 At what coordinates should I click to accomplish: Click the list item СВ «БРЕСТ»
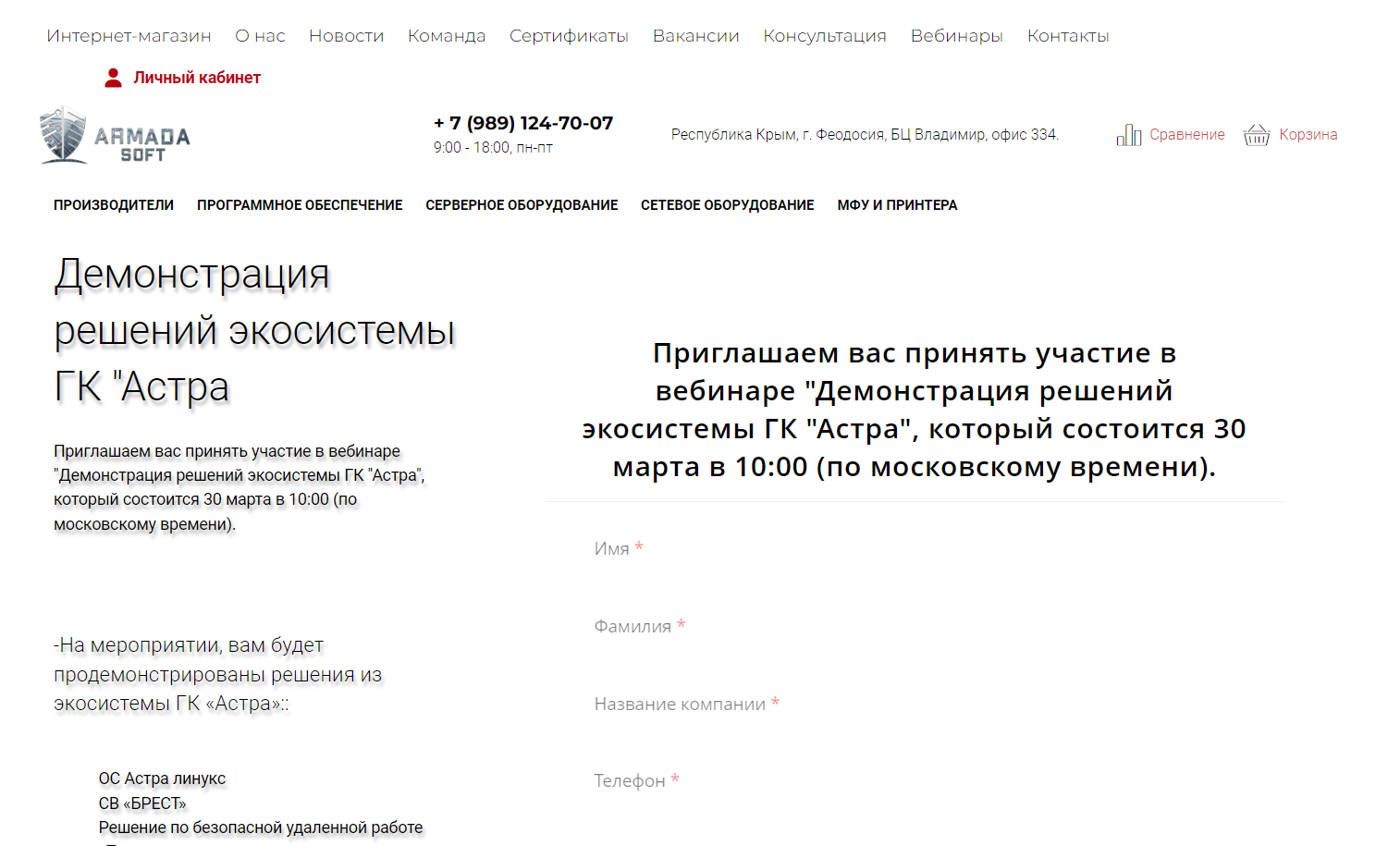click(142, 803)
